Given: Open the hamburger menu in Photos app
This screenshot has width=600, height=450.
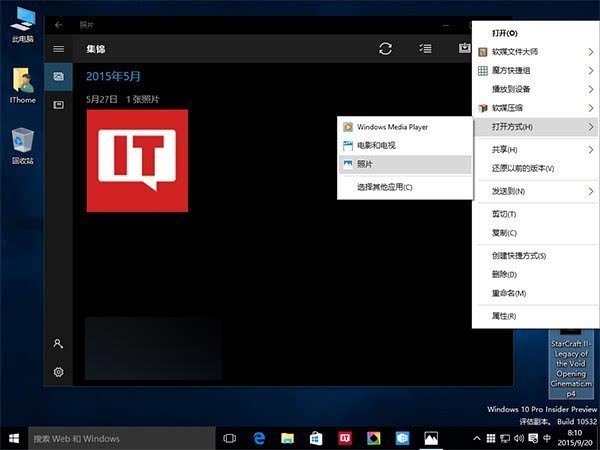Looking at the screenshot, I should pos(59,48).
